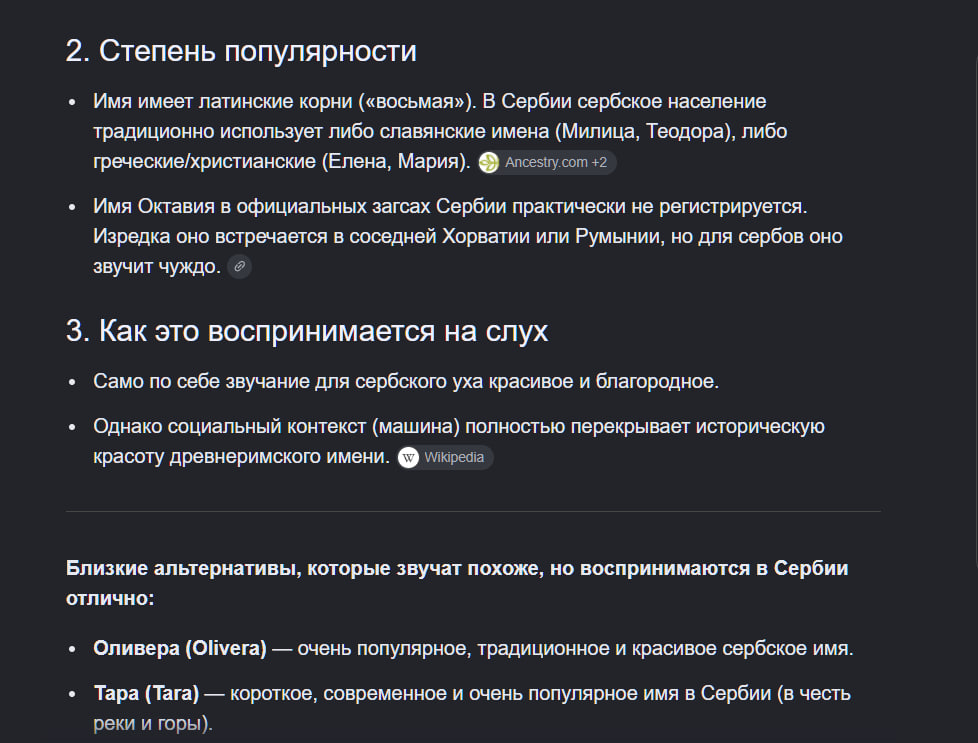Click the bold name «Оливера (Olivera)»
This screenshot has width=978, height=743.
[180, 648]
